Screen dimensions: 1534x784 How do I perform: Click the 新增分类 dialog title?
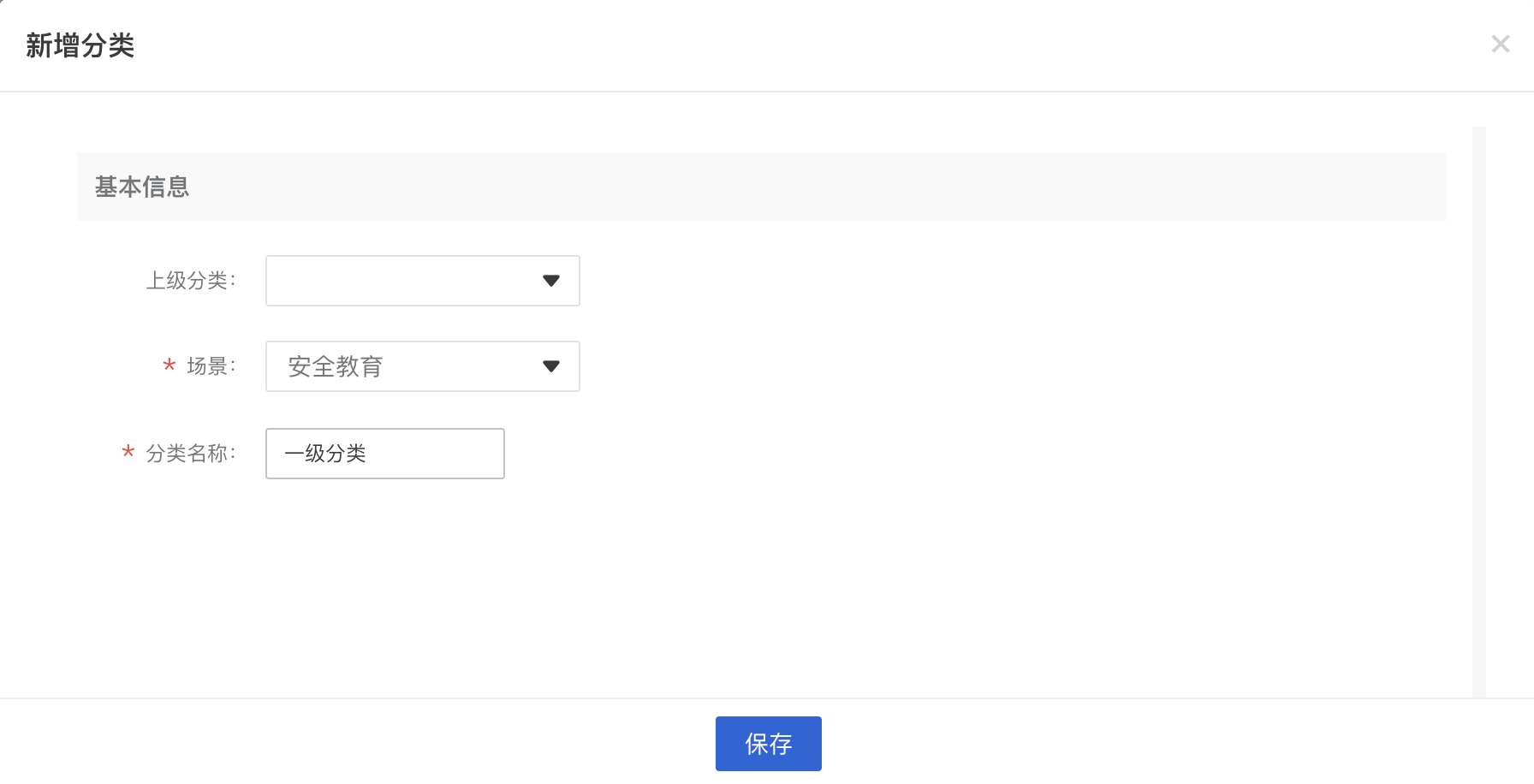[x=80, y=45]
